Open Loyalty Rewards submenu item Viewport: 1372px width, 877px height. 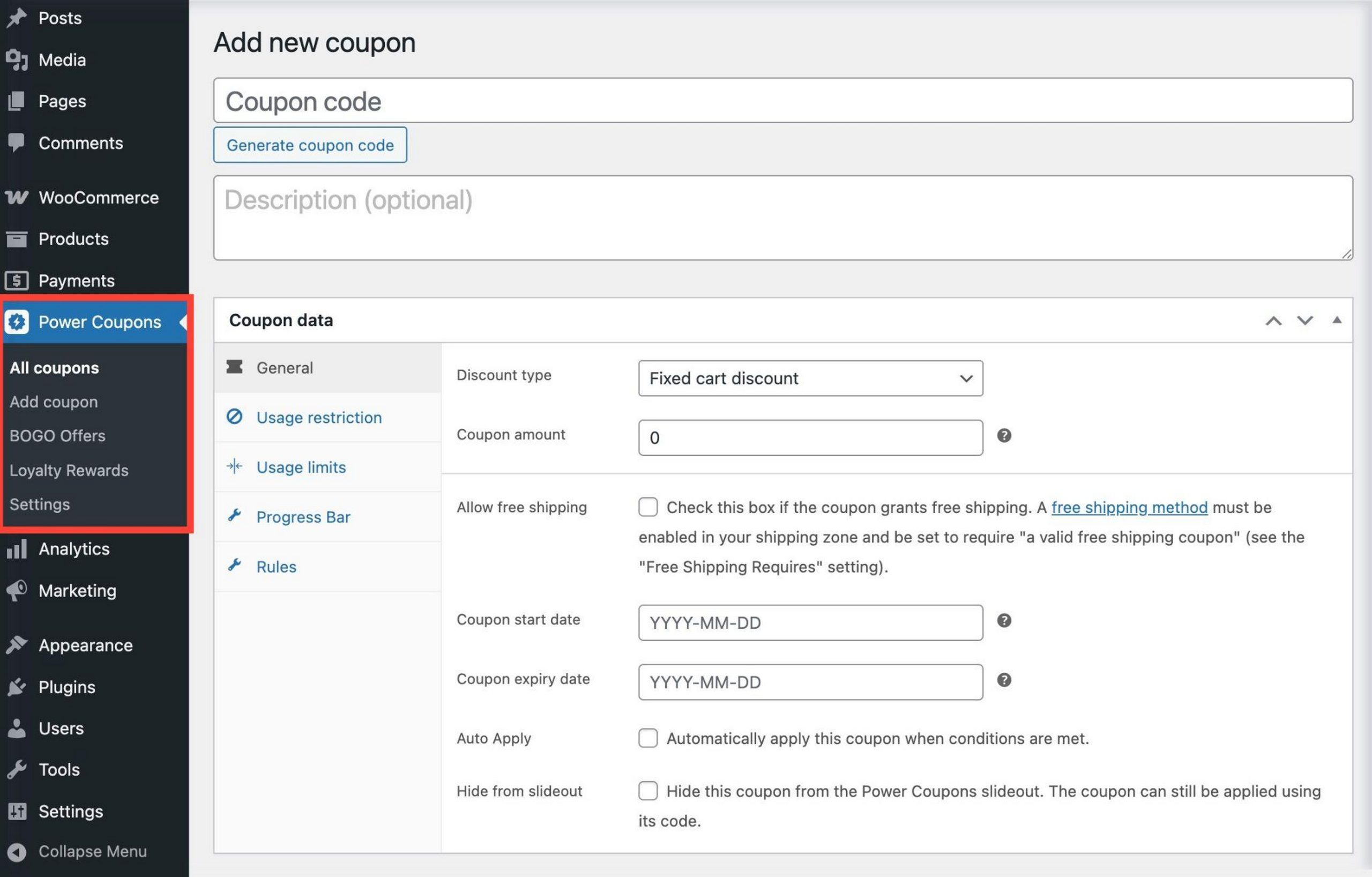pos(69,470)
